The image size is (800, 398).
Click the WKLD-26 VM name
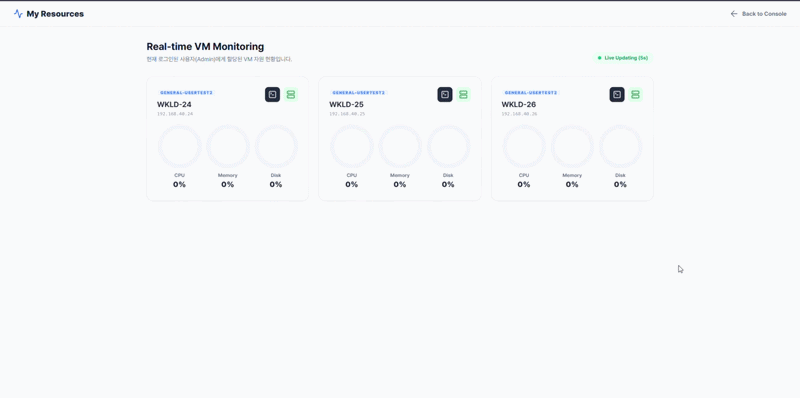pyautogui.click(x=519, y=105)
